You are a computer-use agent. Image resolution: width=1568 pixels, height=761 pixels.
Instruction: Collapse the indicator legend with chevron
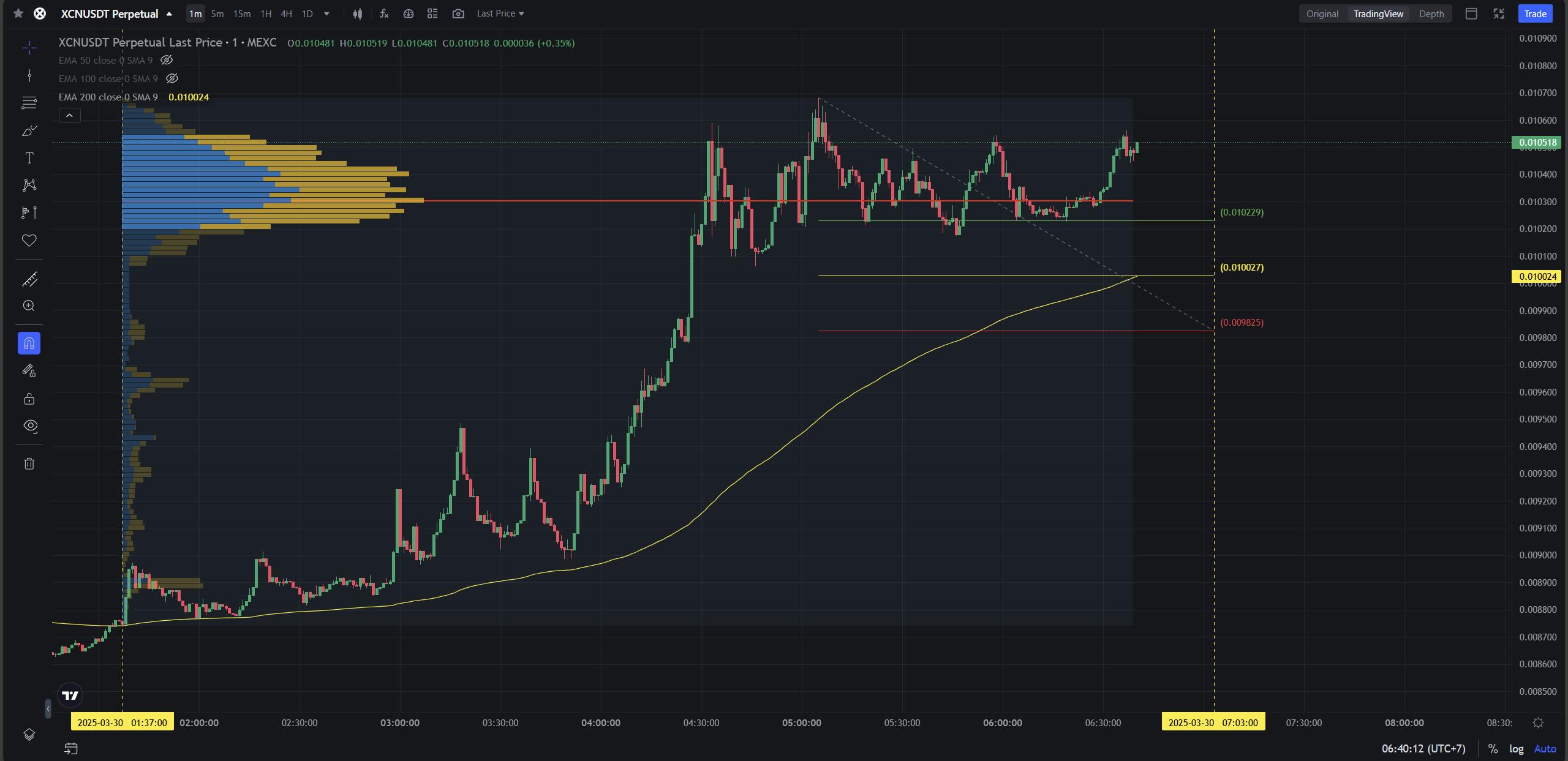69,115
